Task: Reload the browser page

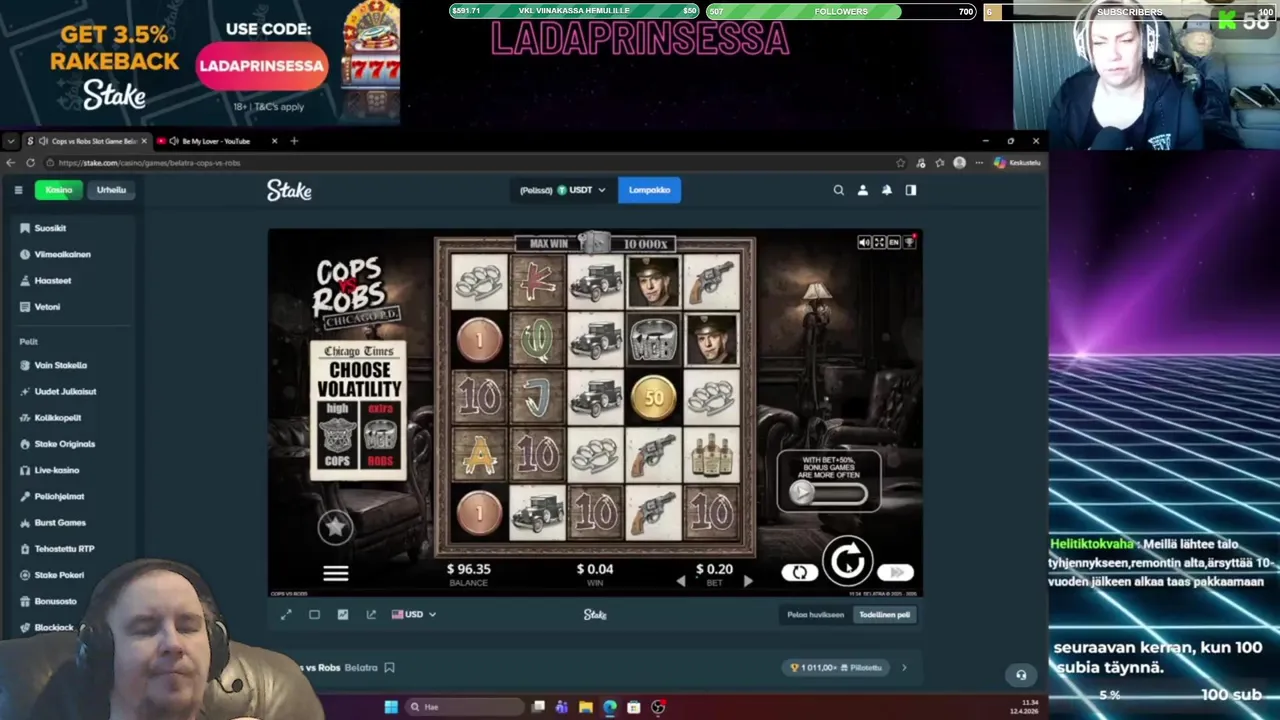Action: [x=31, y=163]
